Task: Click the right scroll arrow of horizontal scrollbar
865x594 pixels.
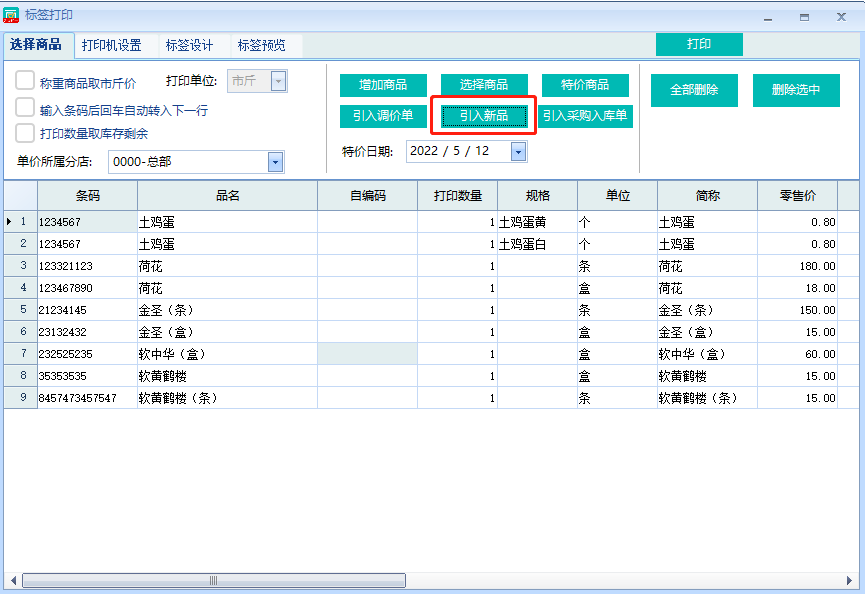Action: click(x=853, y=580)
